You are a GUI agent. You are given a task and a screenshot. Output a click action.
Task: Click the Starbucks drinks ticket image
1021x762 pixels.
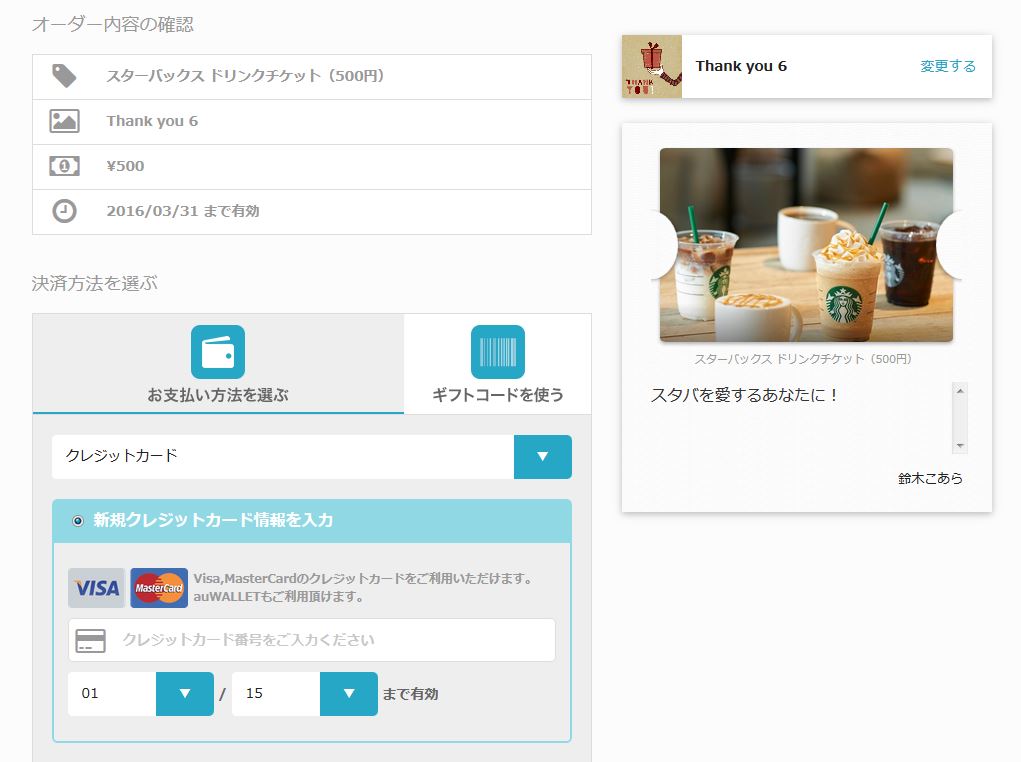pos(806,245)
